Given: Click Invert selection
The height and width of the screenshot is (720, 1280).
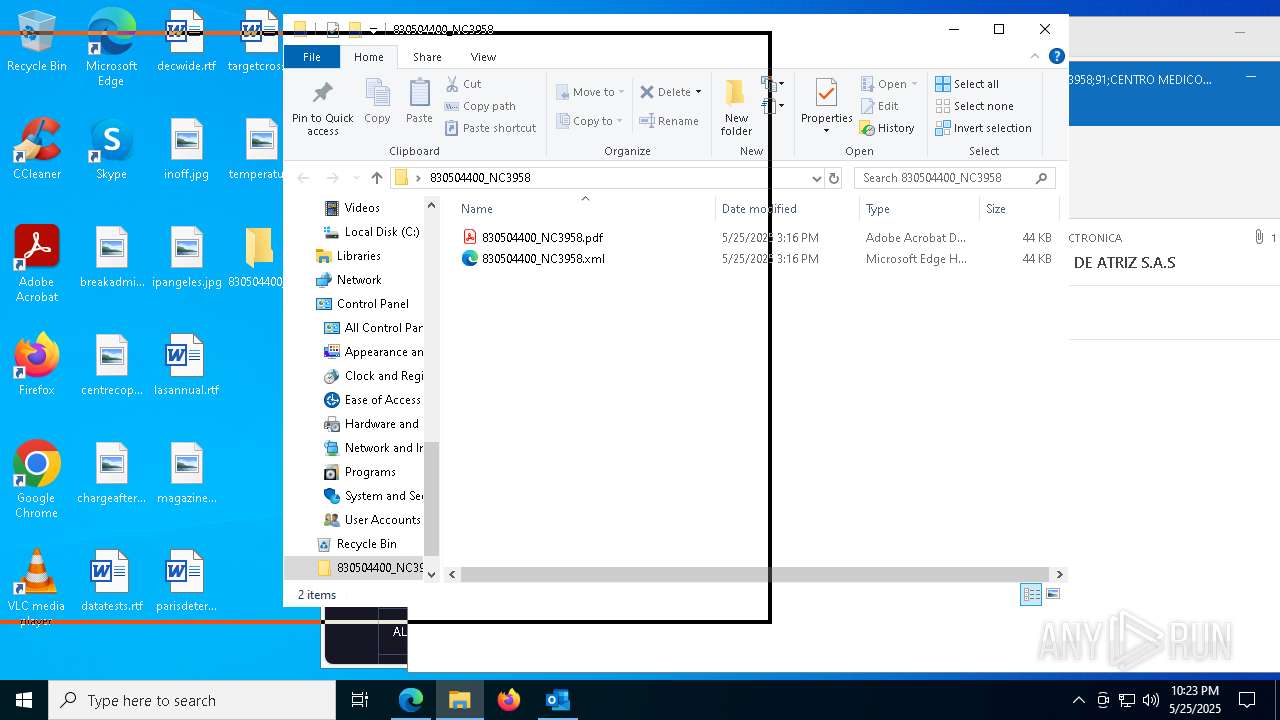Looking at the screenshot, I should [x=983, y=128].
